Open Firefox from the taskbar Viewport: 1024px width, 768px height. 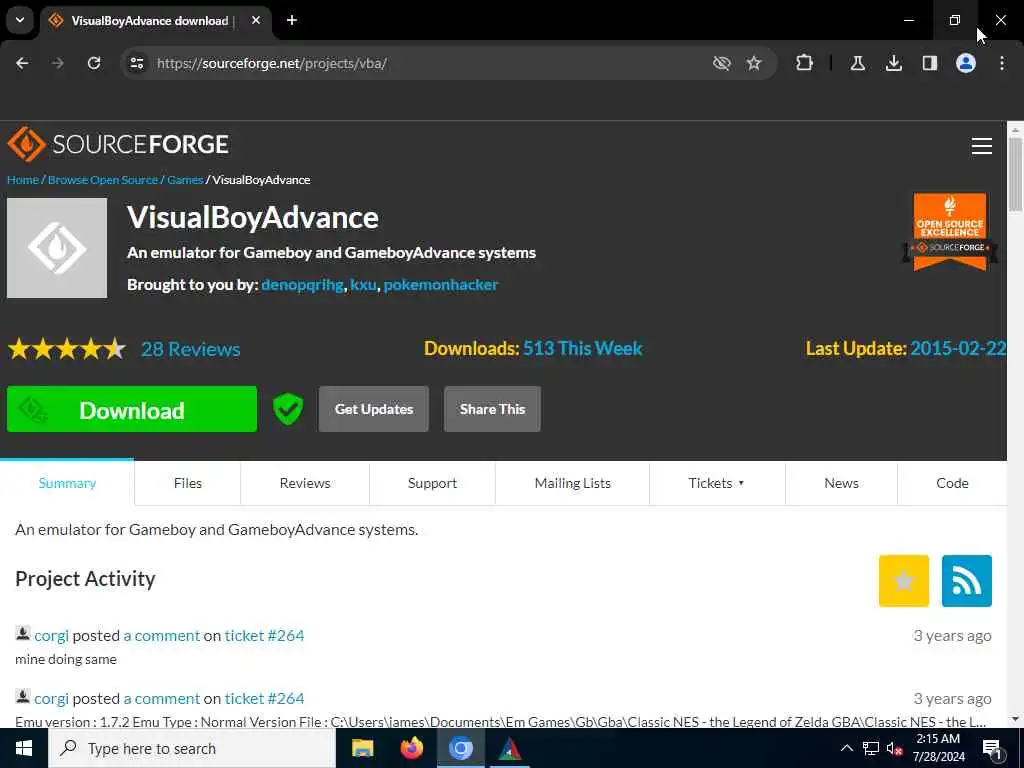pyautogui.click(x=411, y=748)
